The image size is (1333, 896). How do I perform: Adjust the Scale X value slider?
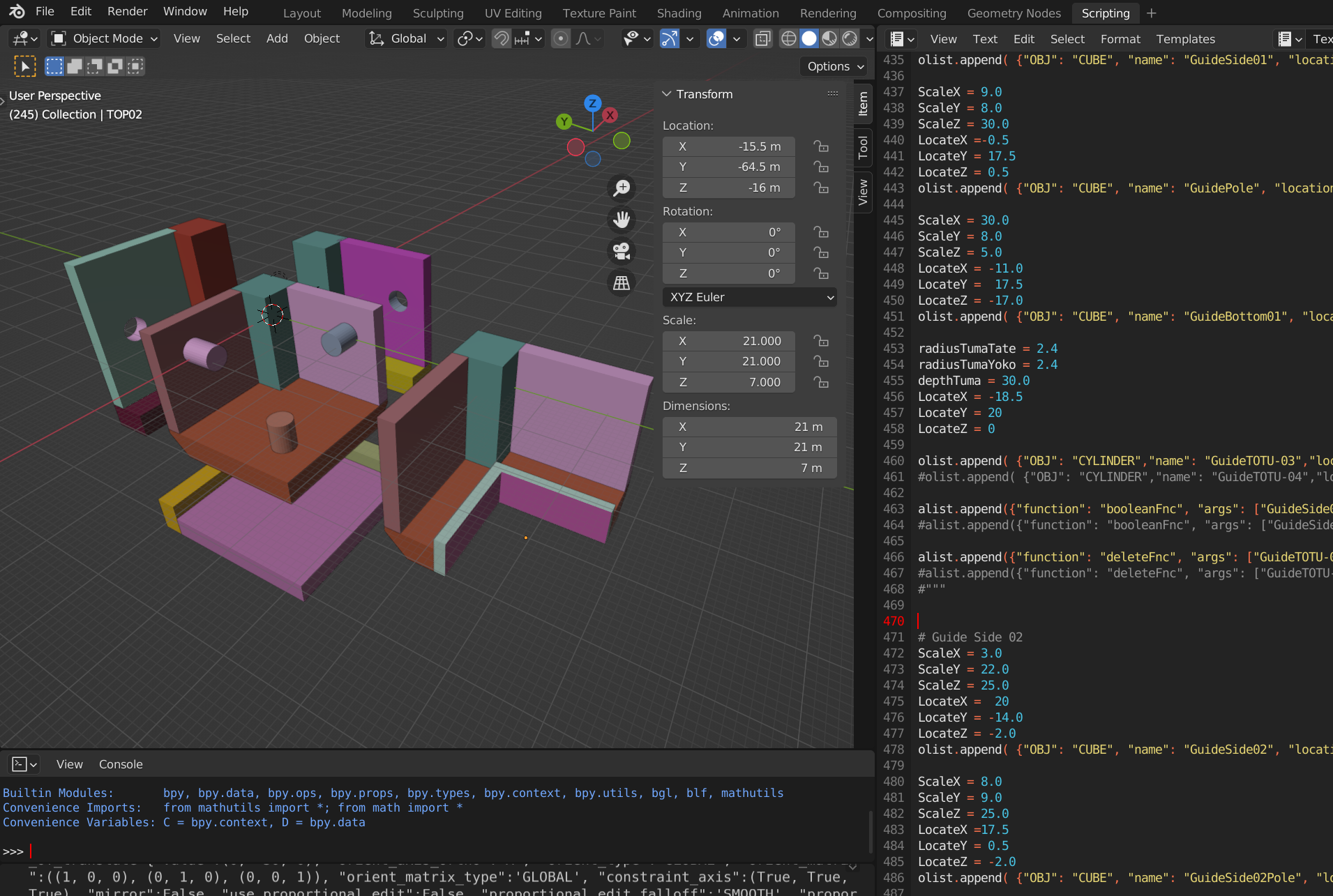(x=728, y=341)
